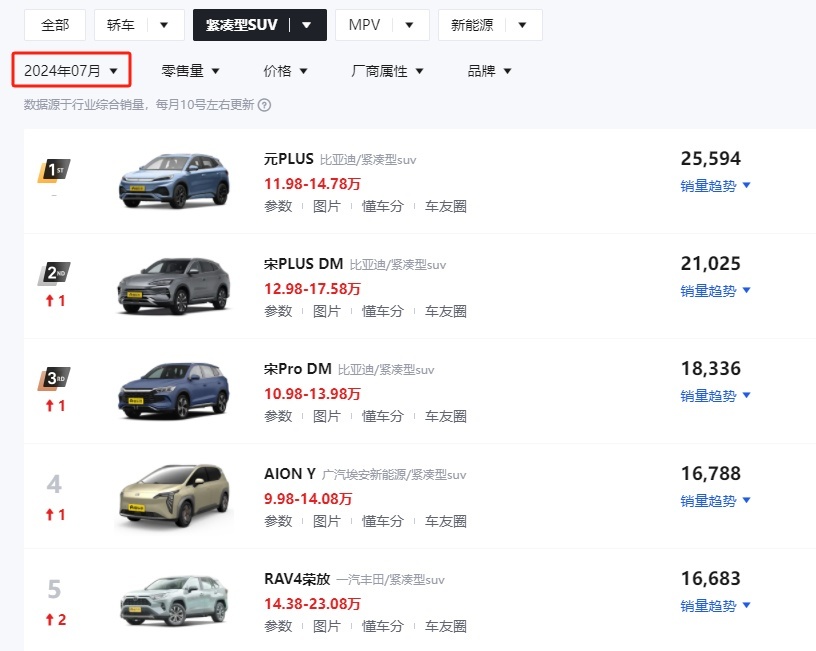The height and width of the screenshot is (651, 816).
Task: Select the 轿车 category tab
Action: coord(121,25)
